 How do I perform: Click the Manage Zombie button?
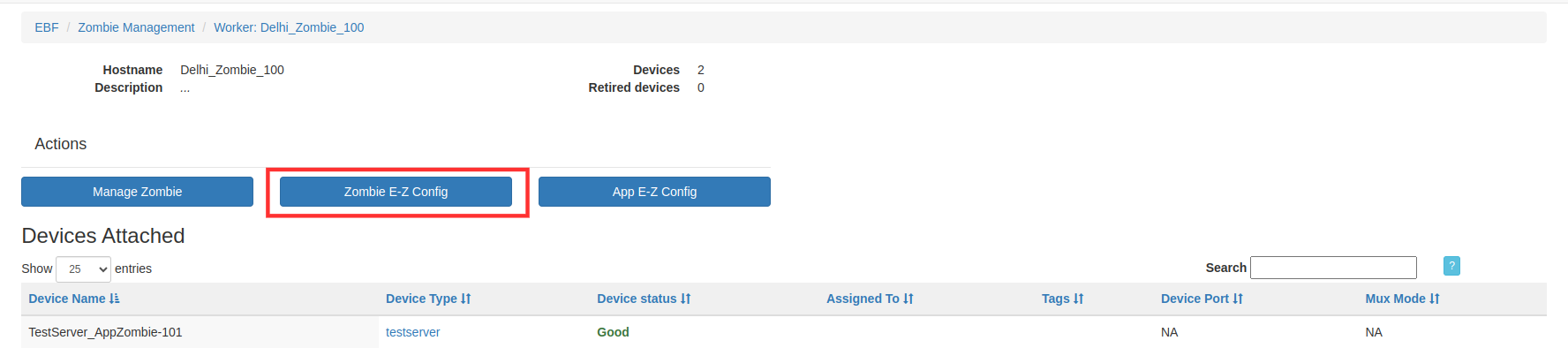137,192
